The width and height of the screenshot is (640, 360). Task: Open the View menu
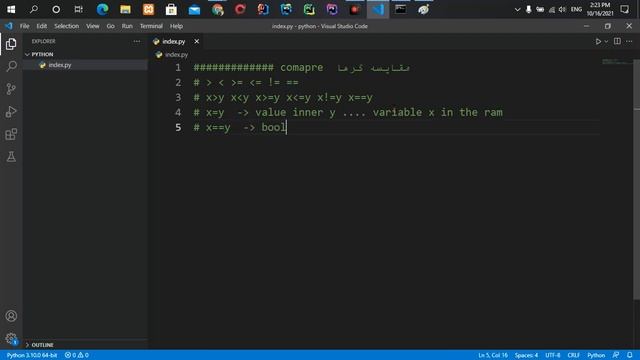[x=93, y=26]
